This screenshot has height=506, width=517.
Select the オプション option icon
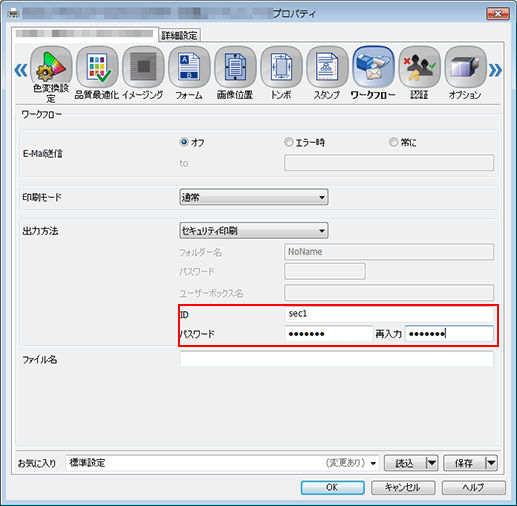(465, 68)
